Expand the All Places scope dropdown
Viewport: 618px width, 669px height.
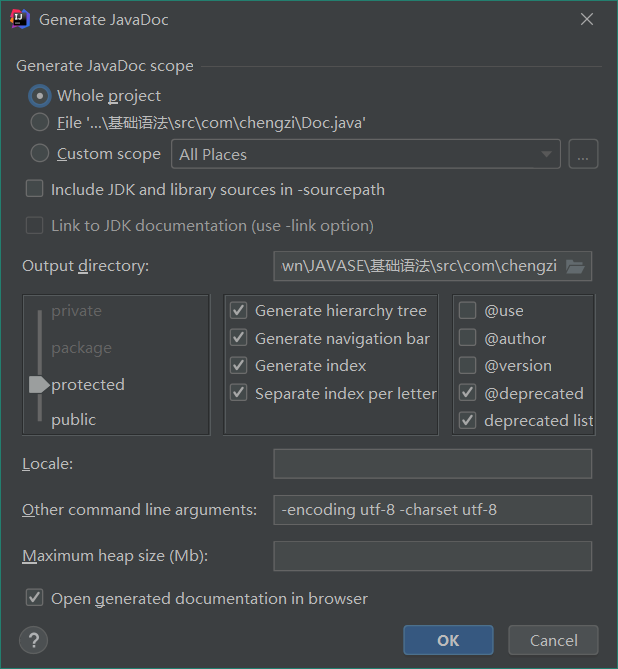(366, 154)
